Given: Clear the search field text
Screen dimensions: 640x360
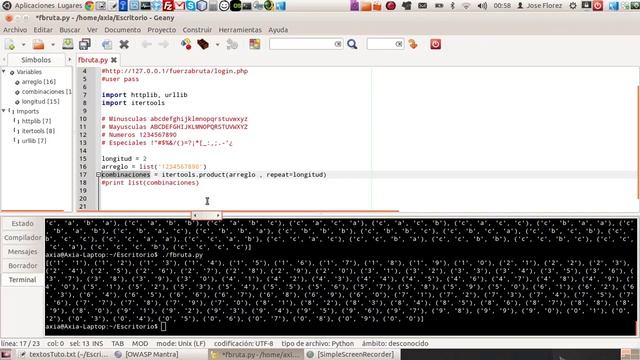Looking at the screenshot, I should 338,44.
